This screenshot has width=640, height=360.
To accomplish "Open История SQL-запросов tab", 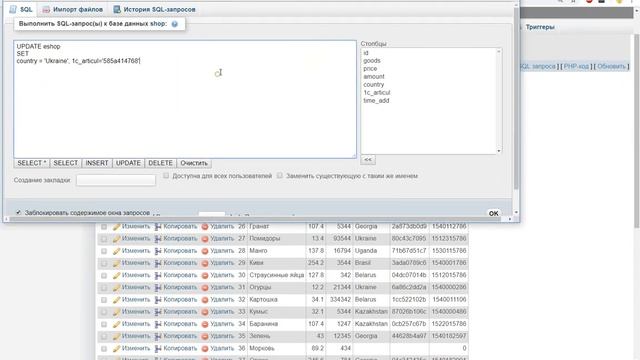I will tap(154, 9).
